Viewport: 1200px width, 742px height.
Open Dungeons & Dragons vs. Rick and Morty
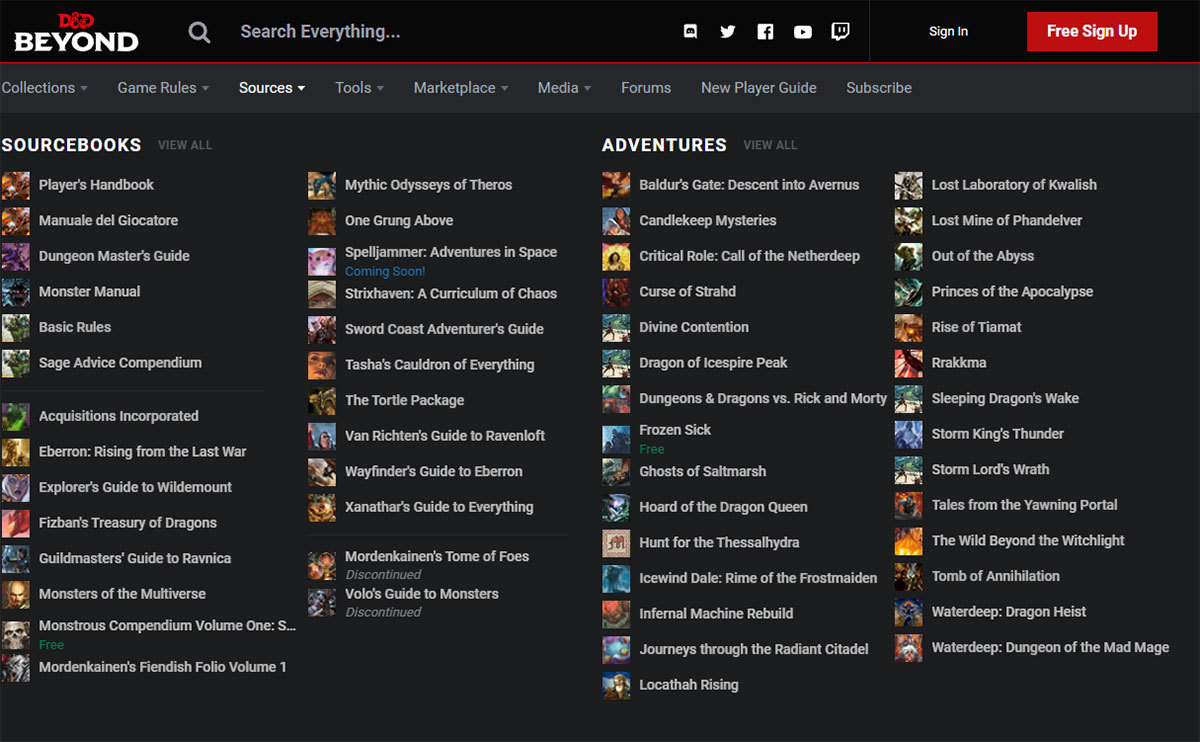tap(763, 398)
